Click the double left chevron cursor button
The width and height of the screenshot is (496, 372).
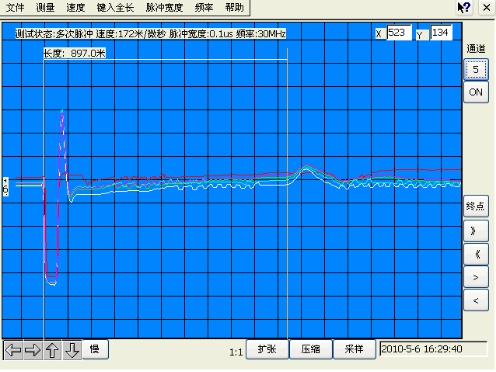(476, 254)
